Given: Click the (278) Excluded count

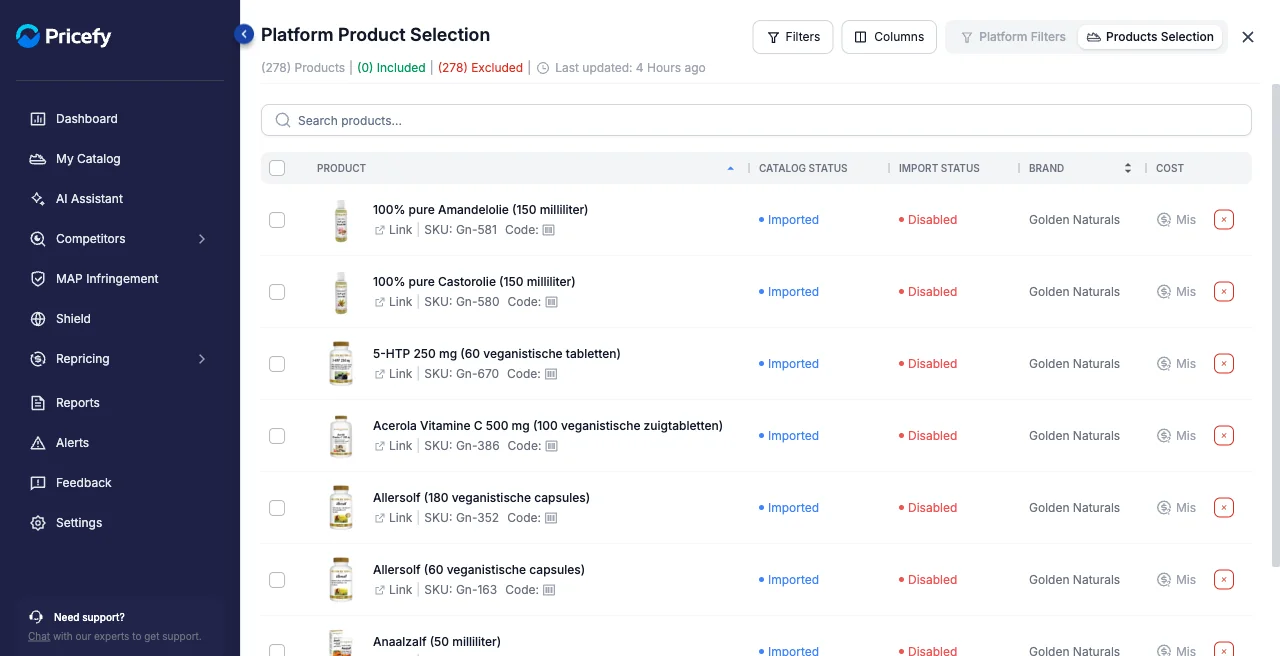Looking at the screenshot, I should point(480,68).
